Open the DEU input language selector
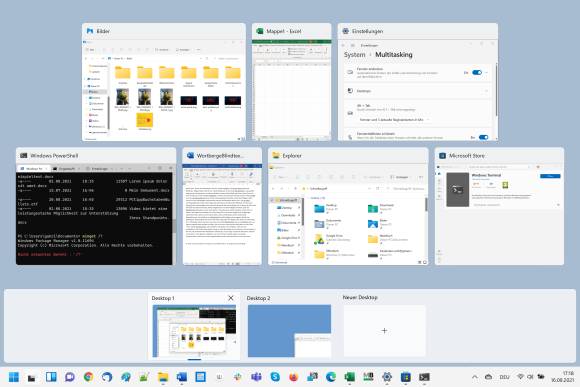580x387 pixels. (x=504, y=377)
